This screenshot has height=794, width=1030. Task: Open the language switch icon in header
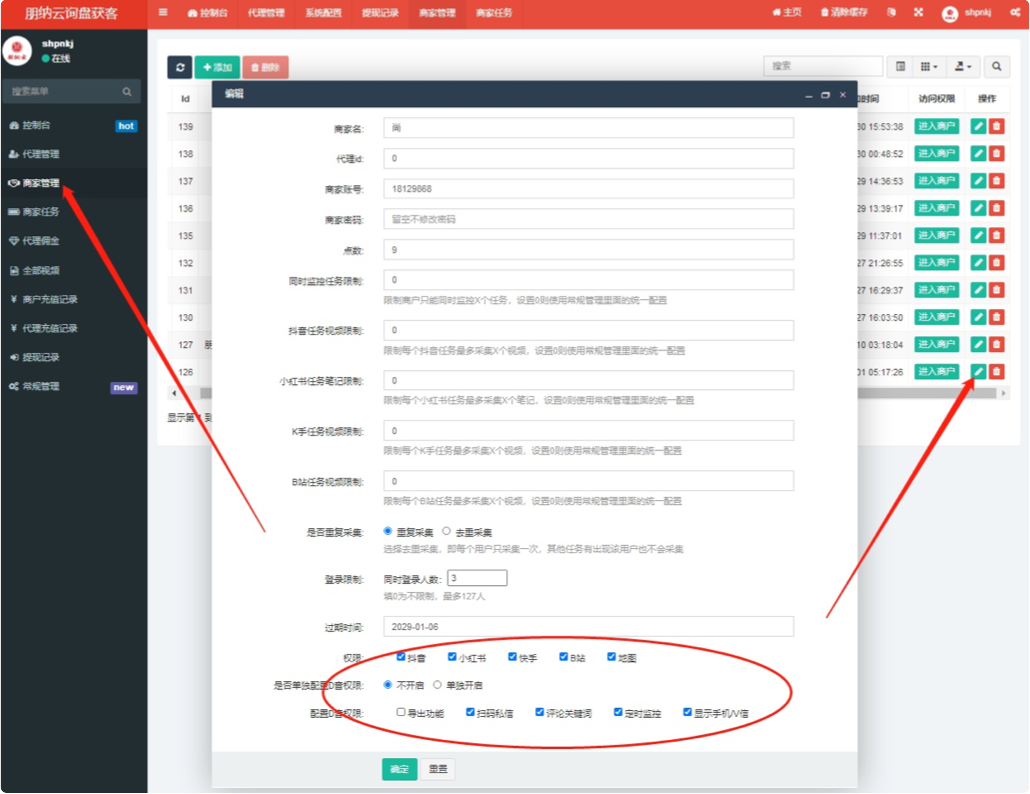point(891,12)
